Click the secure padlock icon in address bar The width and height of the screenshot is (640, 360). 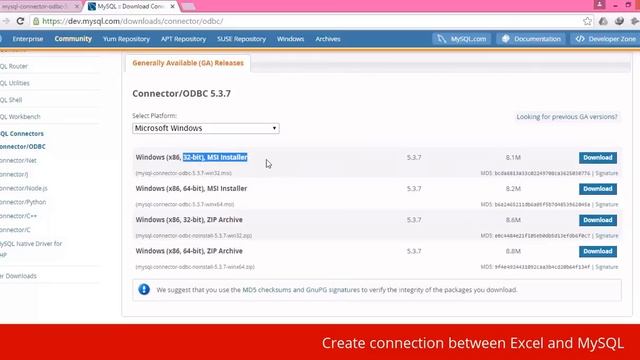[x=36, y=21]
